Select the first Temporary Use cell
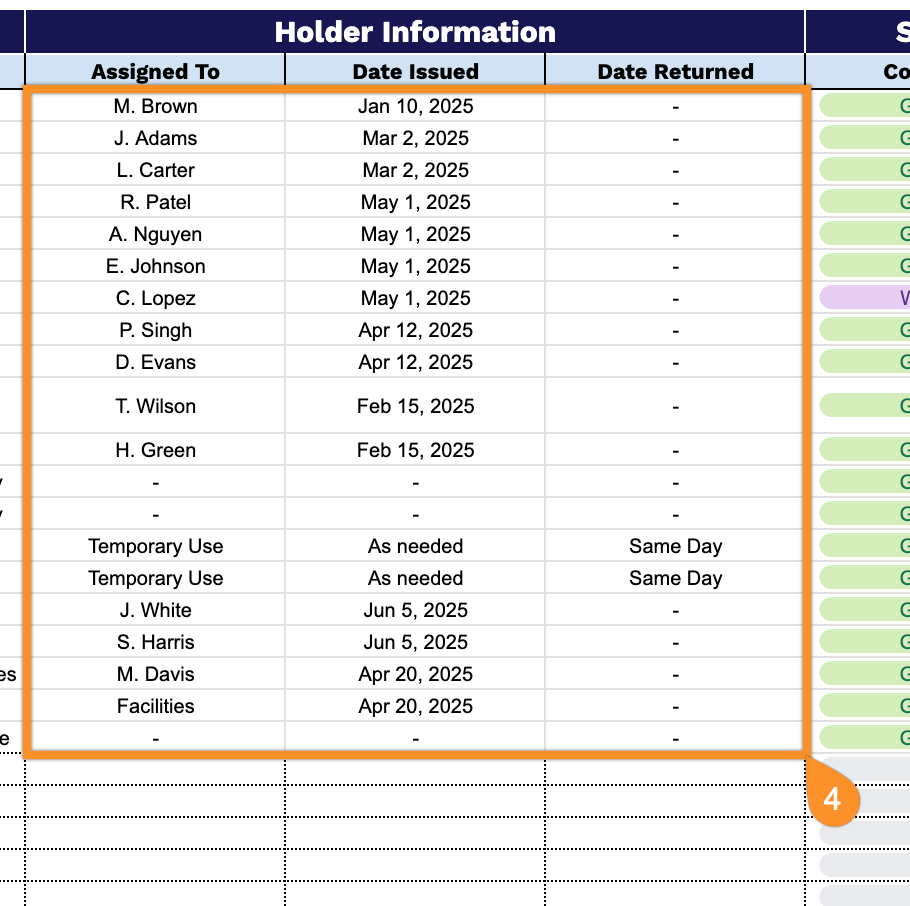 click(155, 546)
